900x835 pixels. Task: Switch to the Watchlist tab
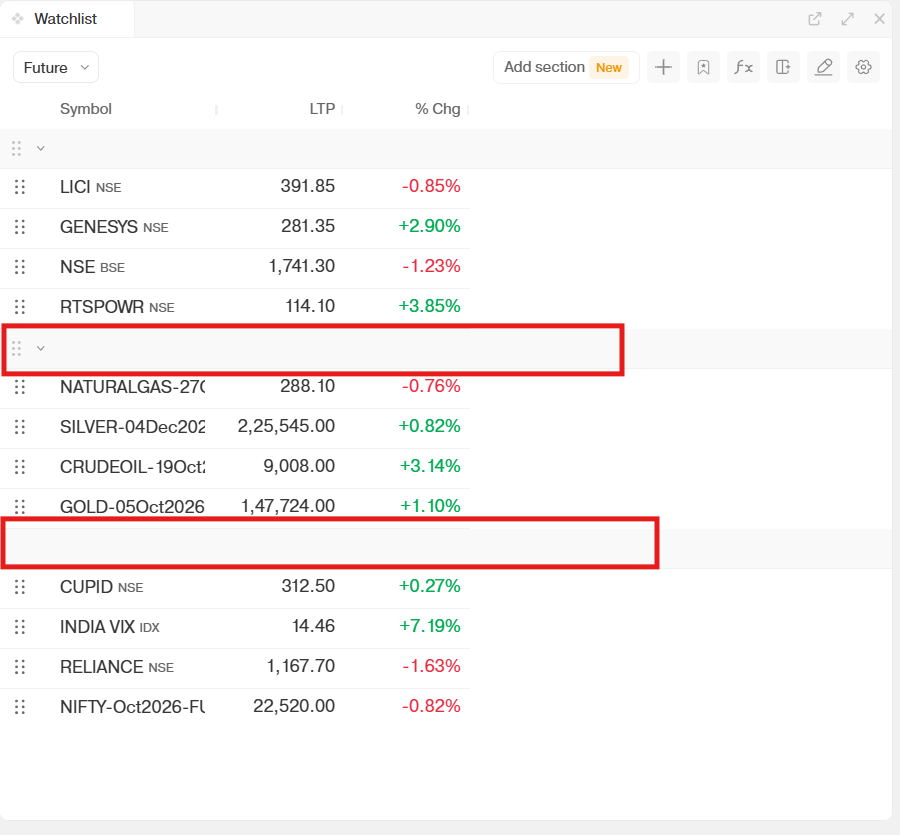pyautogui.click(x=66, y=19)
